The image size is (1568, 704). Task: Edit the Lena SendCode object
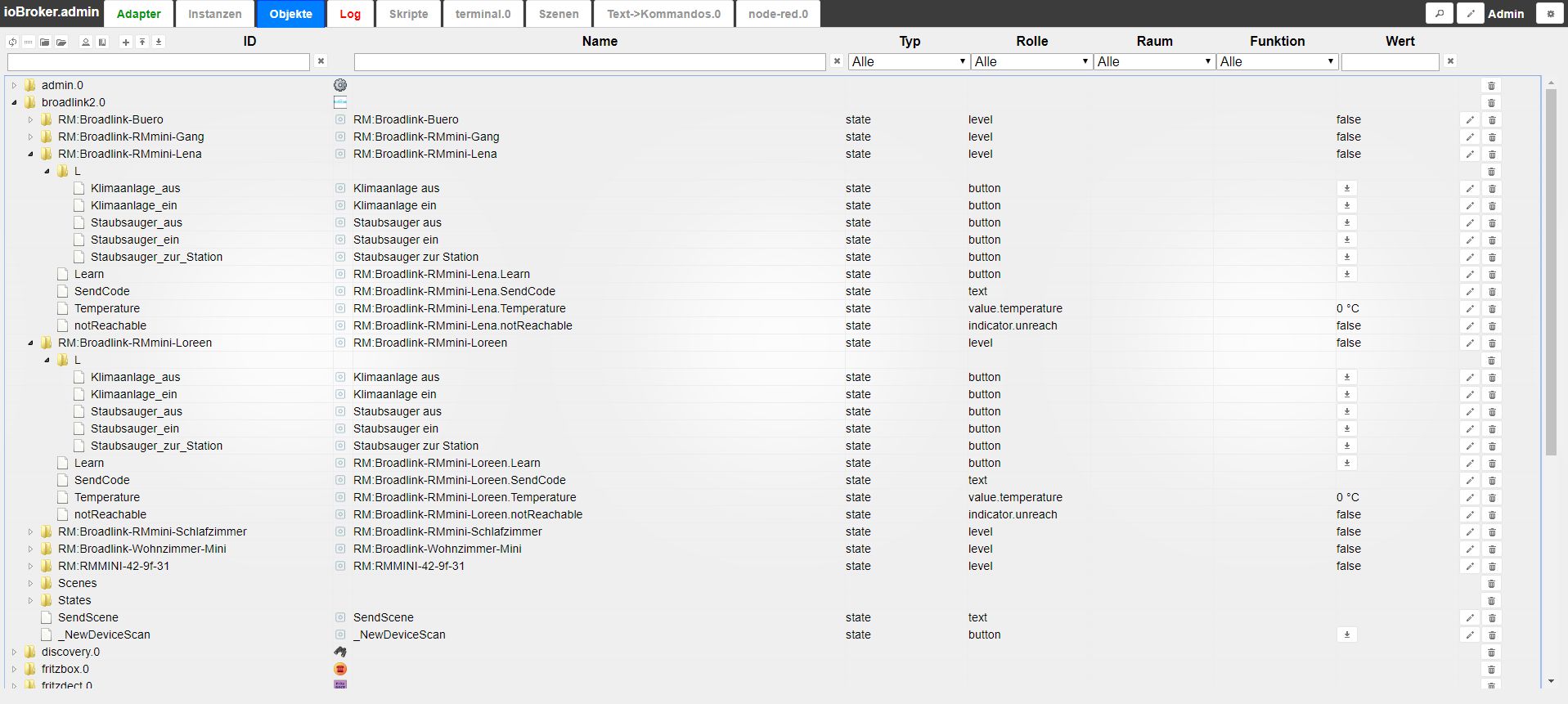1470,292
